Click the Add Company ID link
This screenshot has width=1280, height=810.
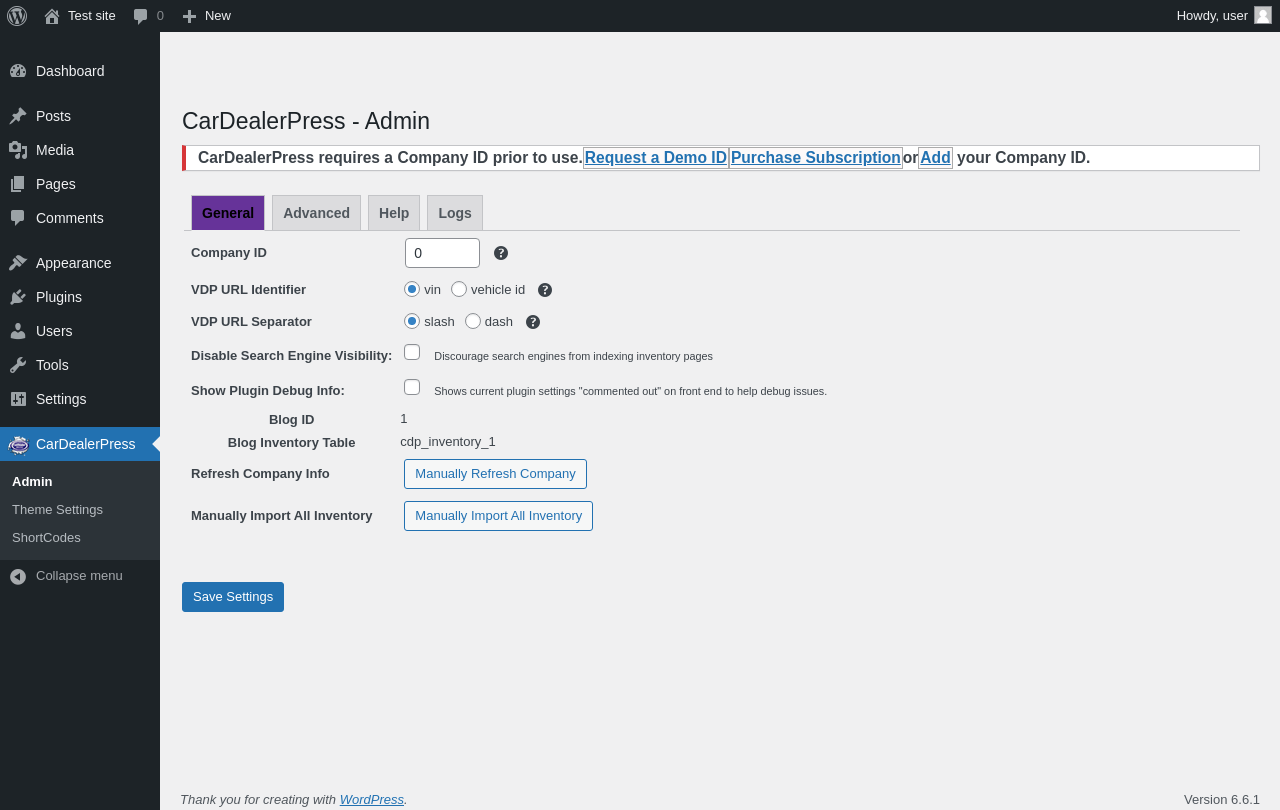tap(935, 158)
